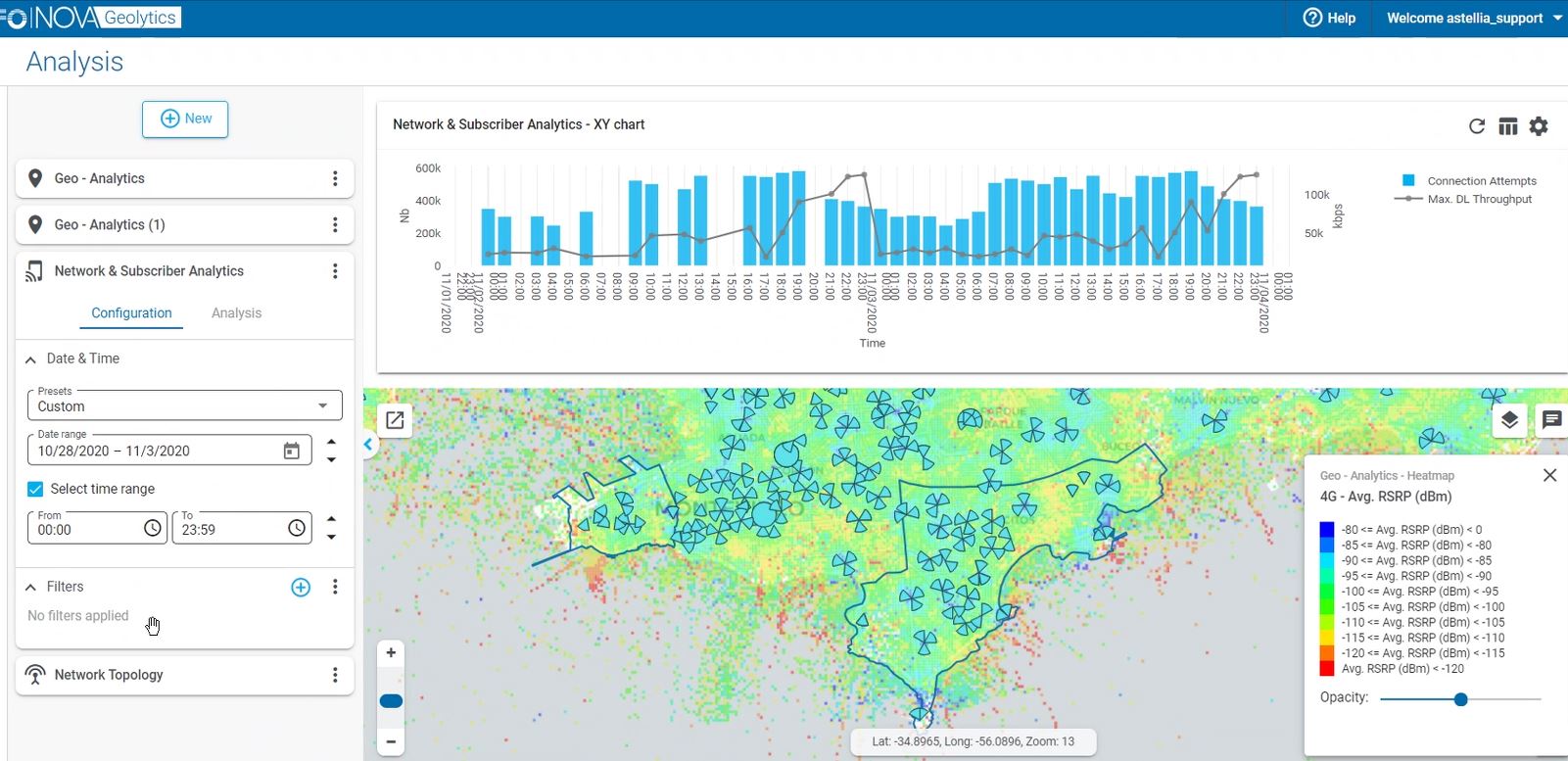This screenshot has height=761, width=1568.
Task: Toggle Connection Attempts legend series
Action: 1481,181
